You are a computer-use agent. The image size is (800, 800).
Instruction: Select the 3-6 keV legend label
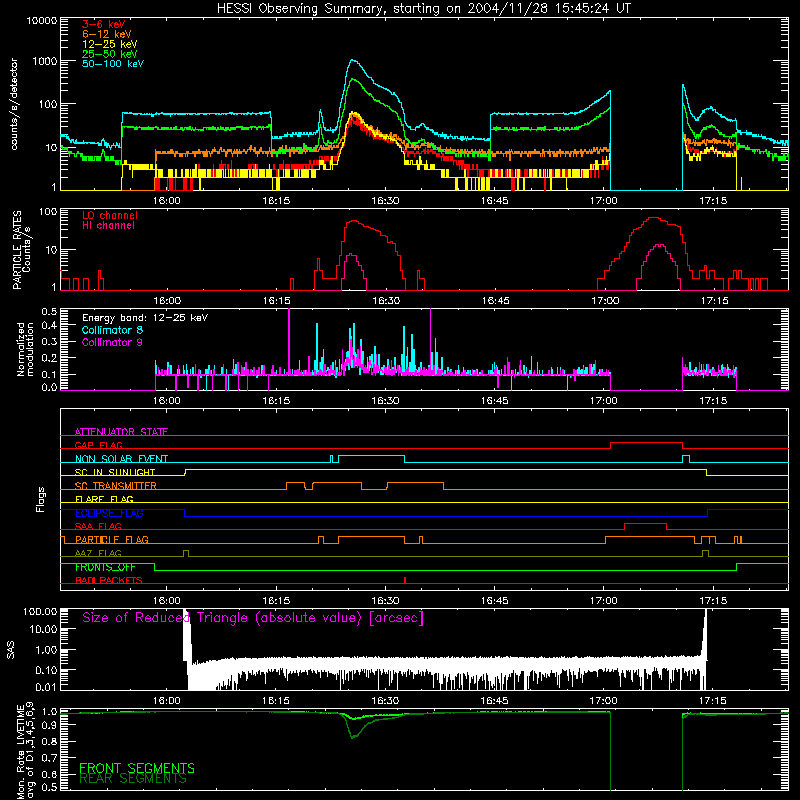pyautogui.click(x=104, y=24)
